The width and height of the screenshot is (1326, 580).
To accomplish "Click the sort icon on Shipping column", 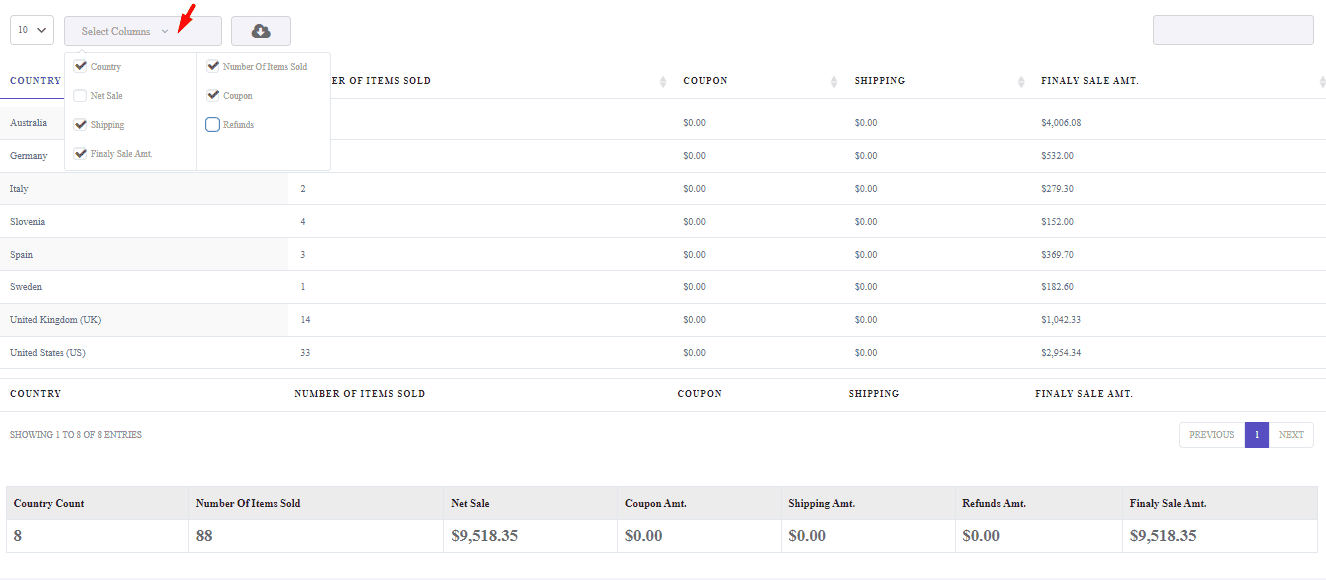I will pyautogui.click(x=1021, y=81).
